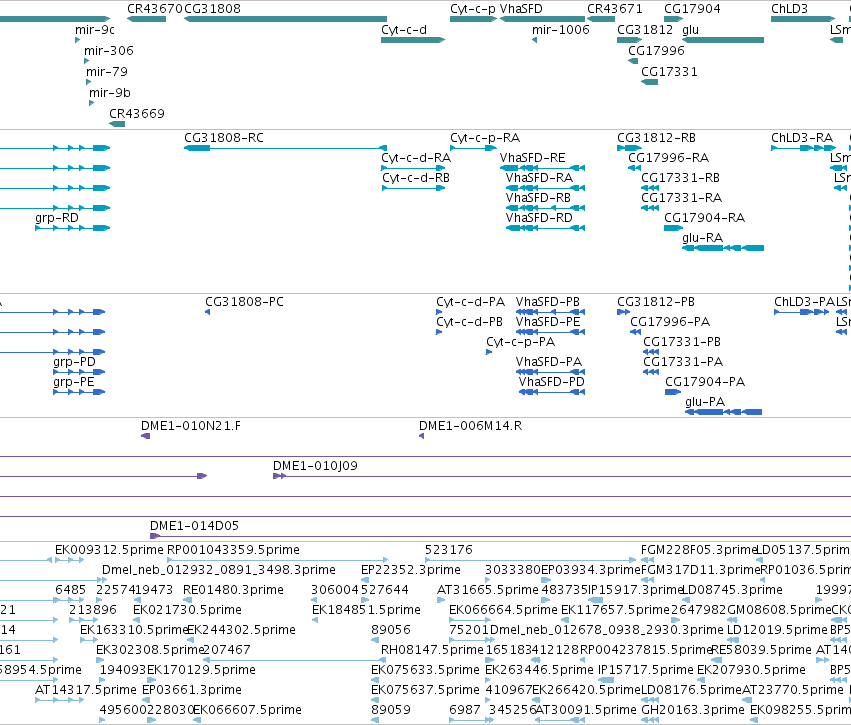Select the CG17331 gene label

coord(669,72)
